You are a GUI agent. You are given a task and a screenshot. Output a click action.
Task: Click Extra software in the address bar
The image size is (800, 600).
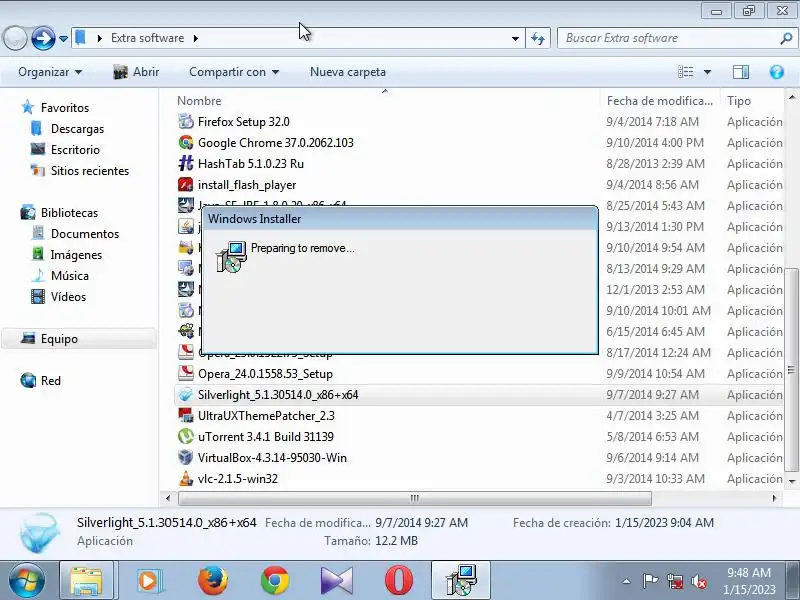pos(147,38)
